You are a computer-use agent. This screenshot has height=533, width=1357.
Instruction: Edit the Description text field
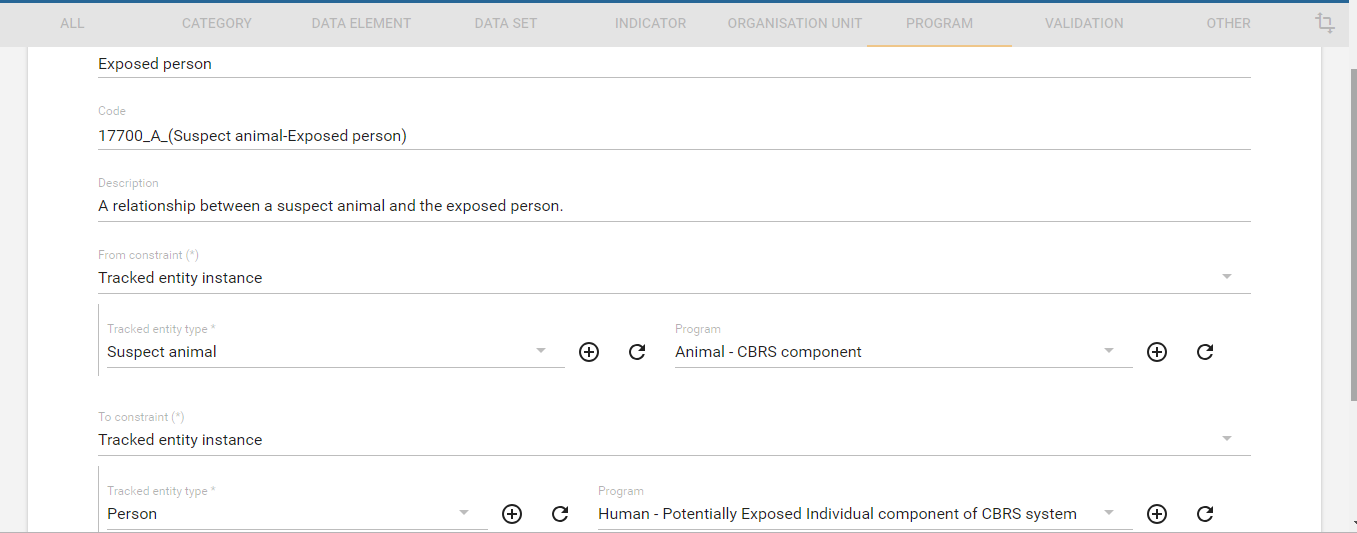pyautogui.click(x=673, y=207)
